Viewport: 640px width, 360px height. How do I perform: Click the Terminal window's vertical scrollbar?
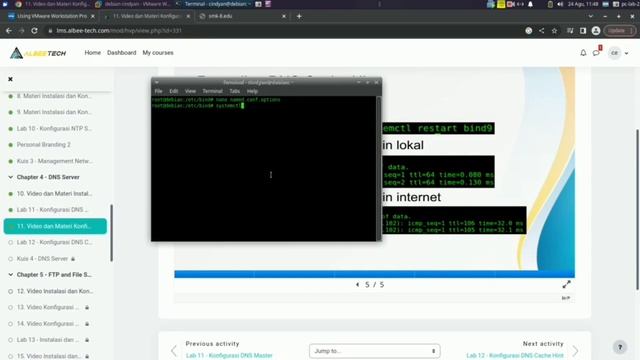pyautogui.click(x=378, y=168)
